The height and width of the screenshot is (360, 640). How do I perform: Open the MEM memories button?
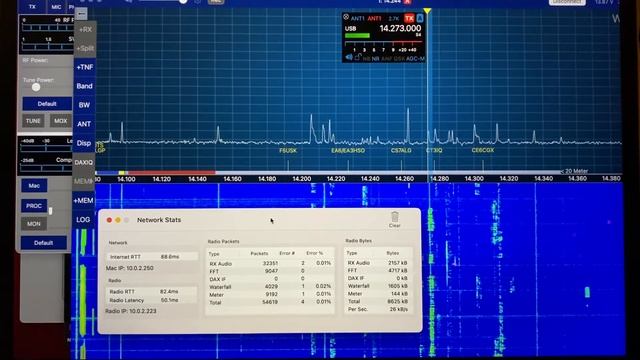coord(83,181)
